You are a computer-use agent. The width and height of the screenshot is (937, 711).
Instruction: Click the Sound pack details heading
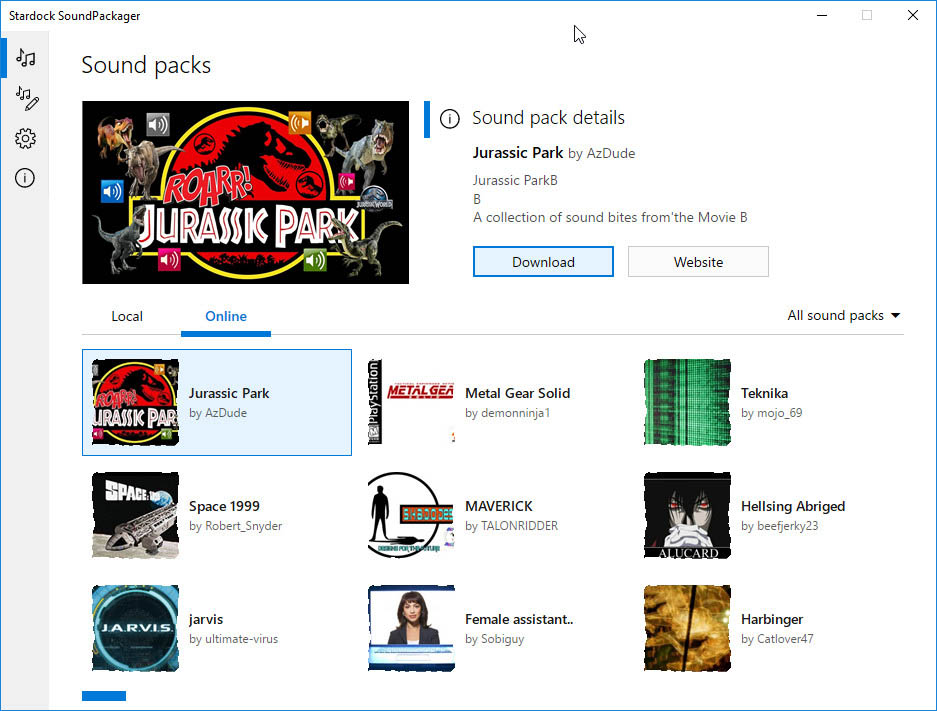(x=548, y=118)
